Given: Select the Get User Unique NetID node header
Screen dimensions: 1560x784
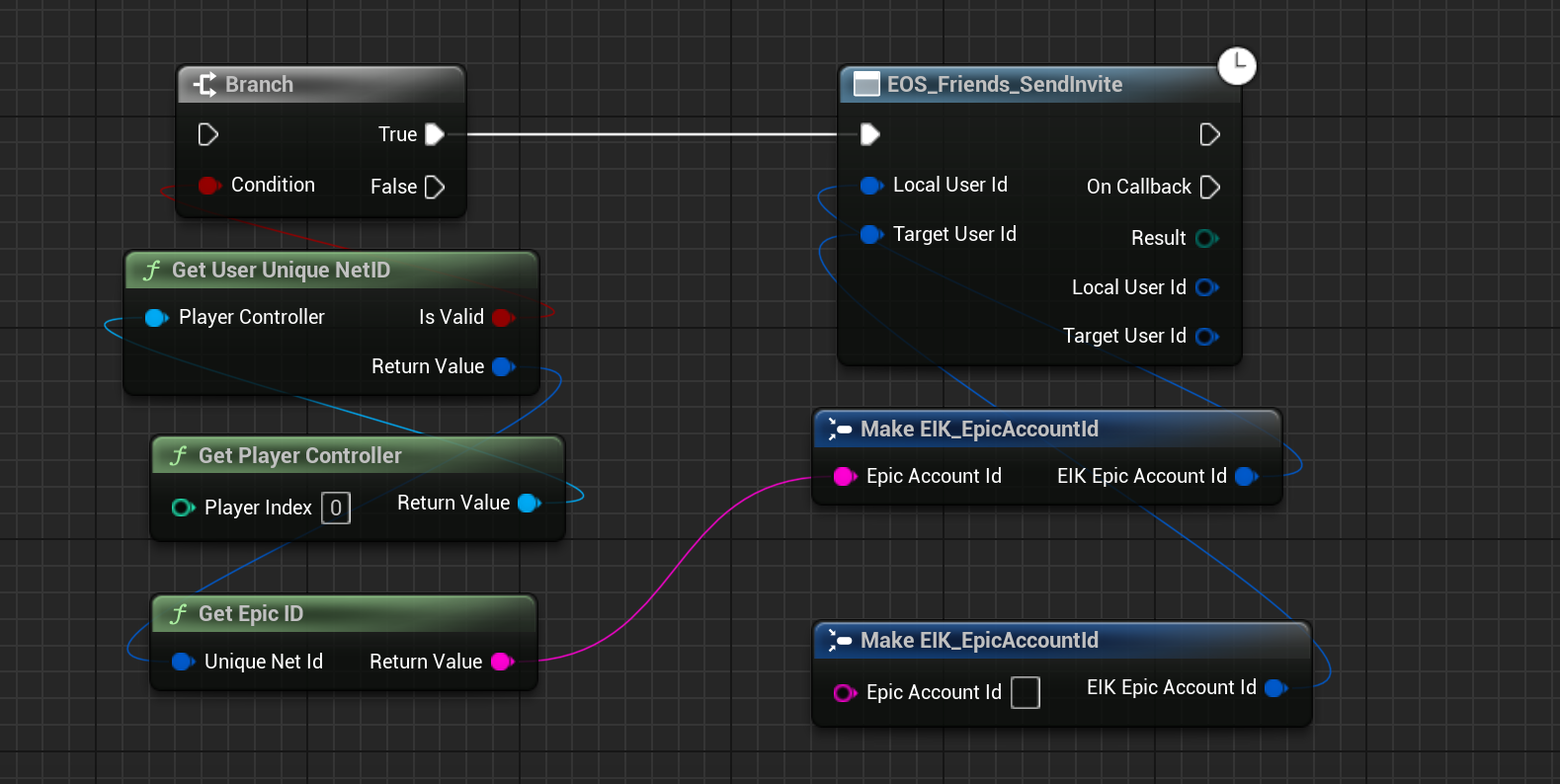Looking at the screenshot, I should [x=330, y=271].
